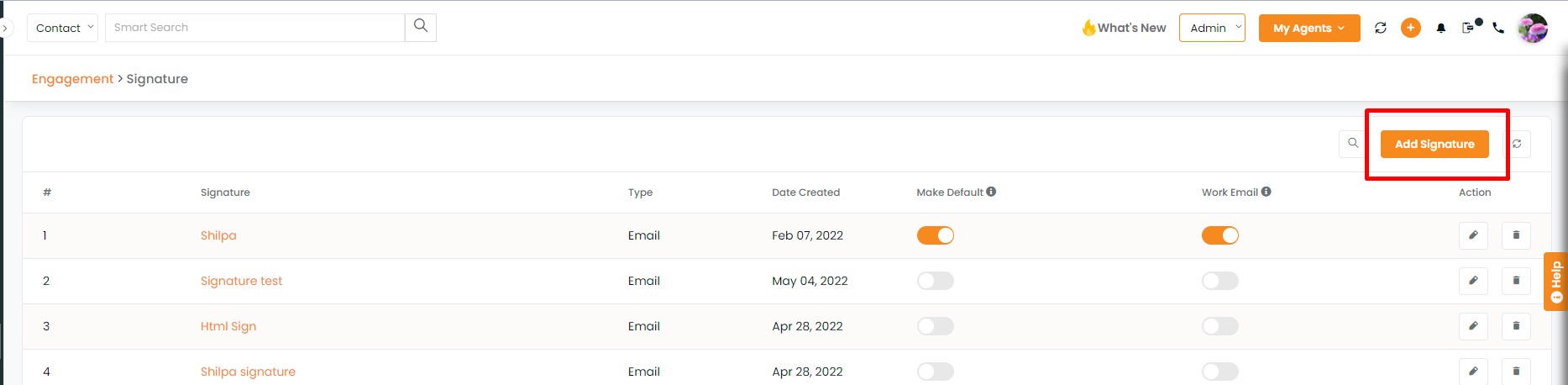Enable Work Email toggle for Signature test

(x=1219, y=281)
